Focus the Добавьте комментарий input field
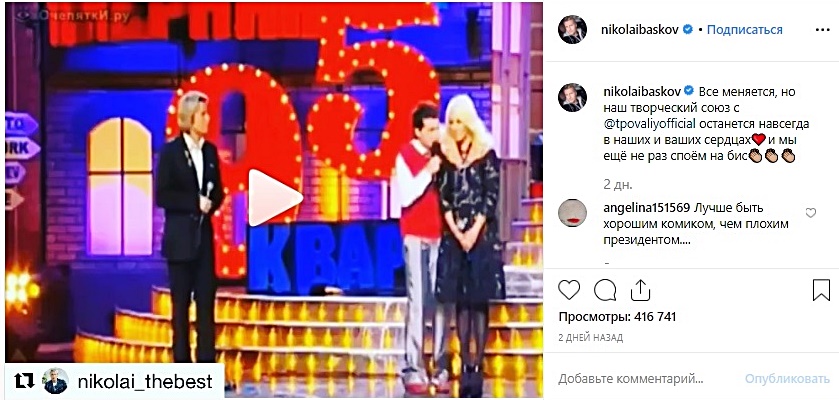The height and width of the screenshot is (400, 839). tap(630, 379)
